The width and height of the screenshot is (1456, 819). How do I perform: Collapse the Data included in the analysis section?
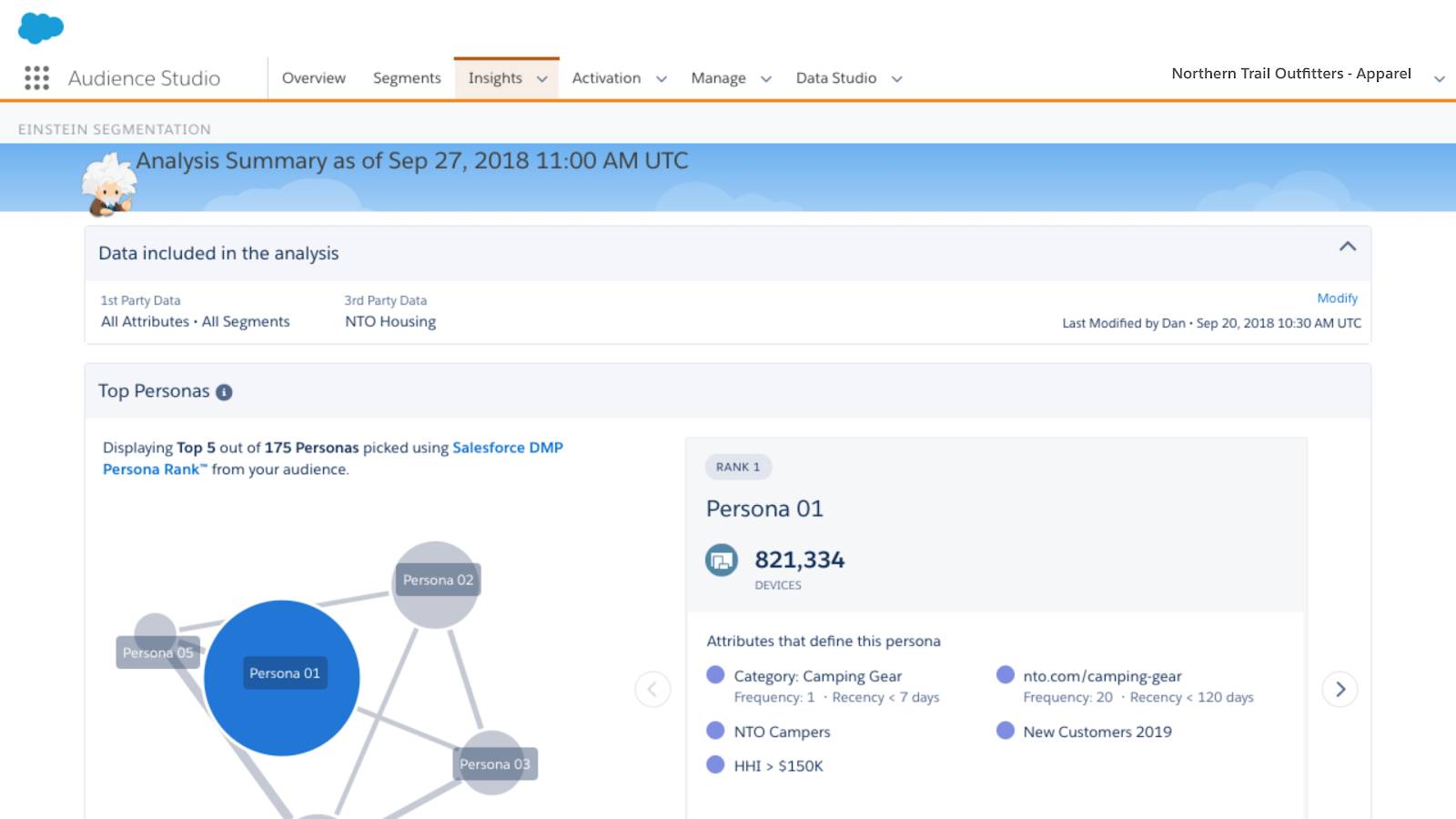coord(1348,247)
